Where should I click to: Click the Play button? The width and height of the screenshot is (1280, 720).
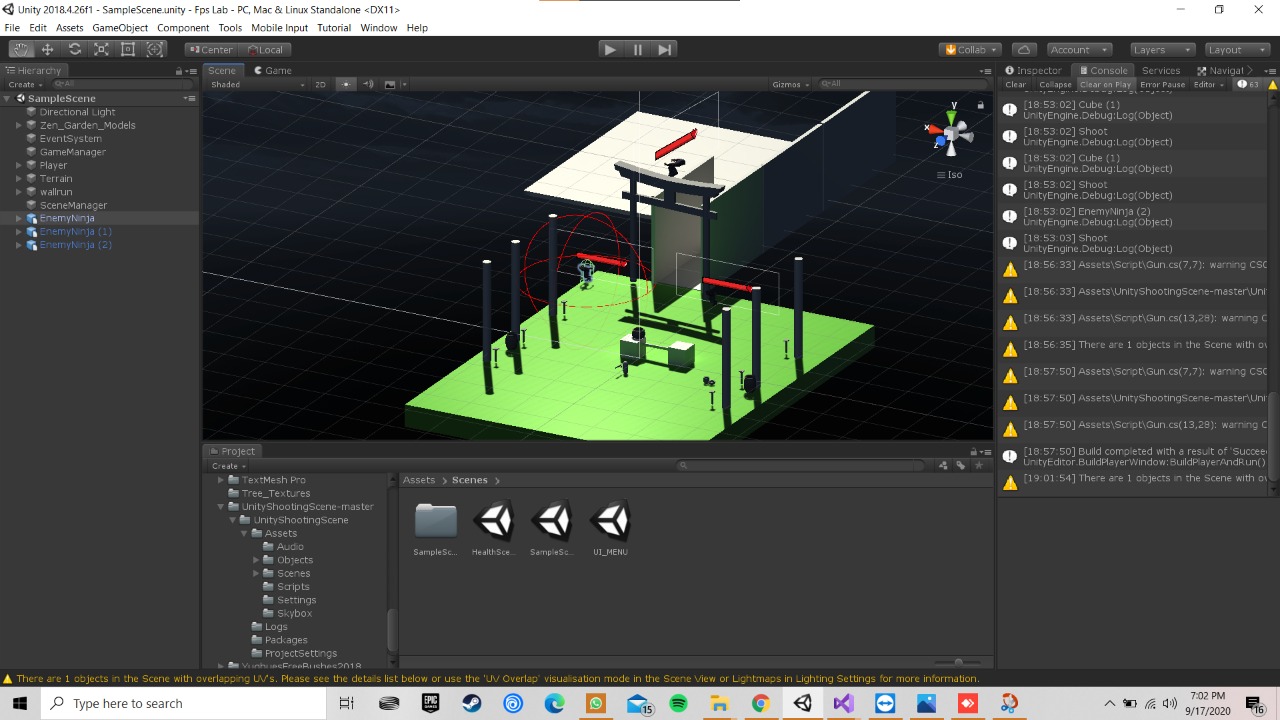(610, 49)
